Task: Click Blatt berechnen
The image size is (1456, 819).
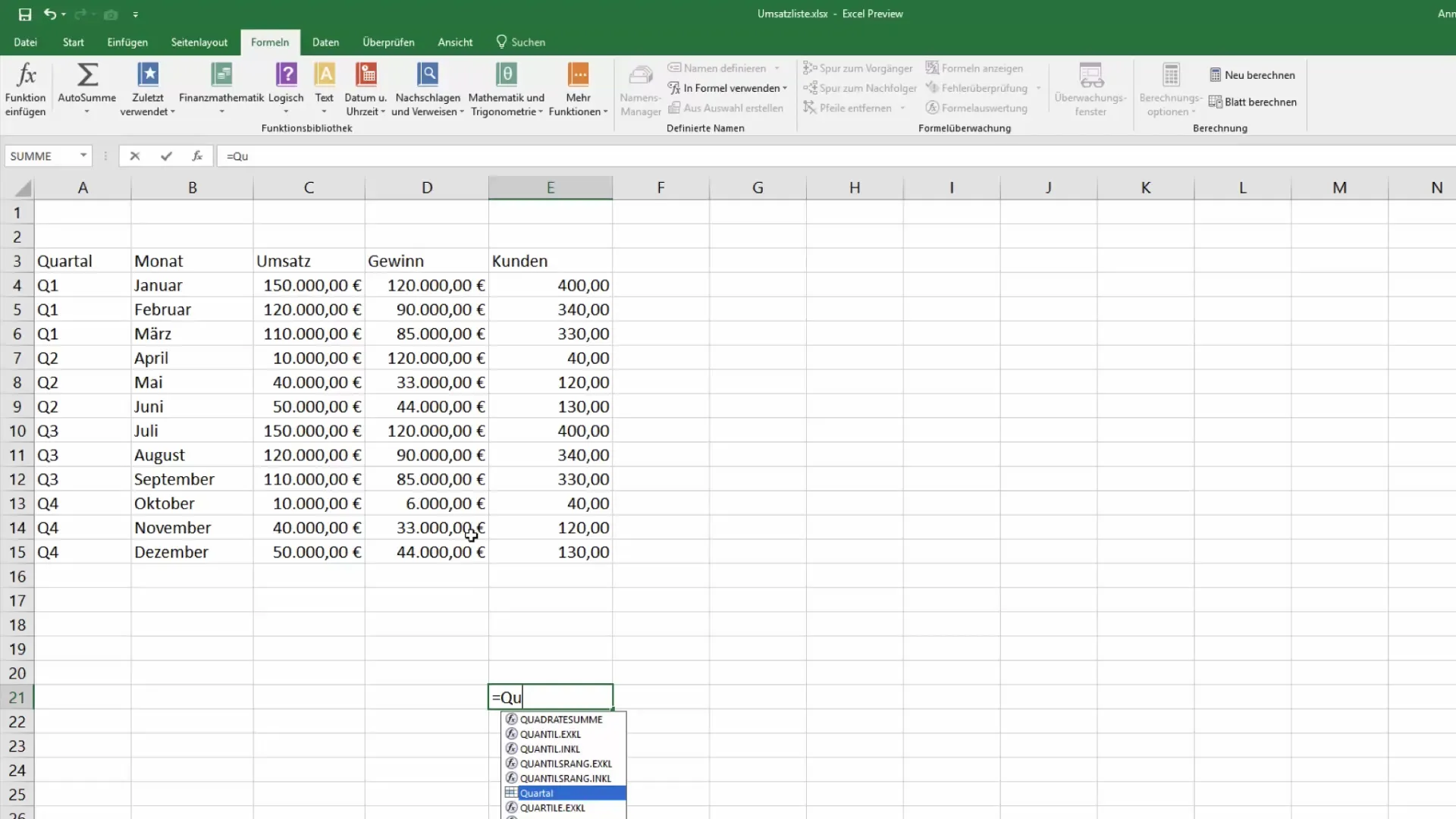Action: [1253, 102]
